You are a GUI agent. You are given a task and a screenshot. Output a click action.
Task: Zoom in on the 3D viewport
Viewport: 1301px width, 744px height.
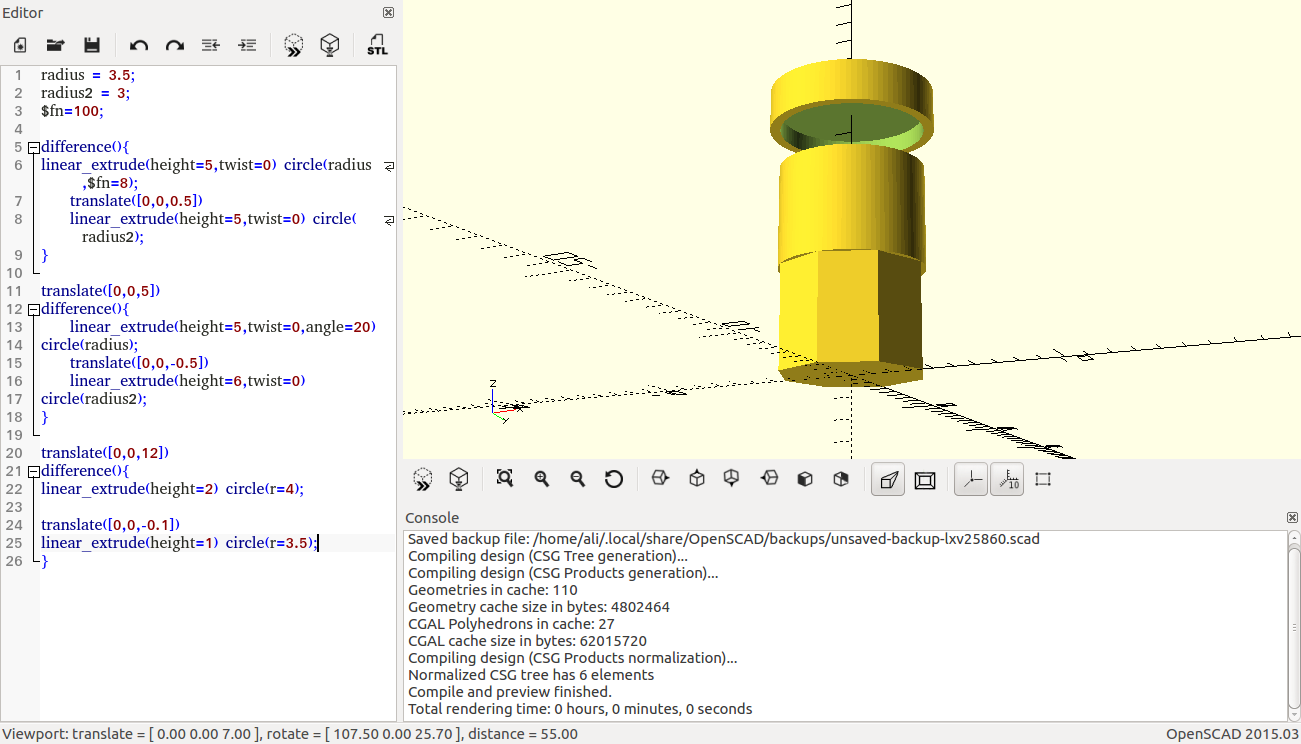tap(541, 479)
